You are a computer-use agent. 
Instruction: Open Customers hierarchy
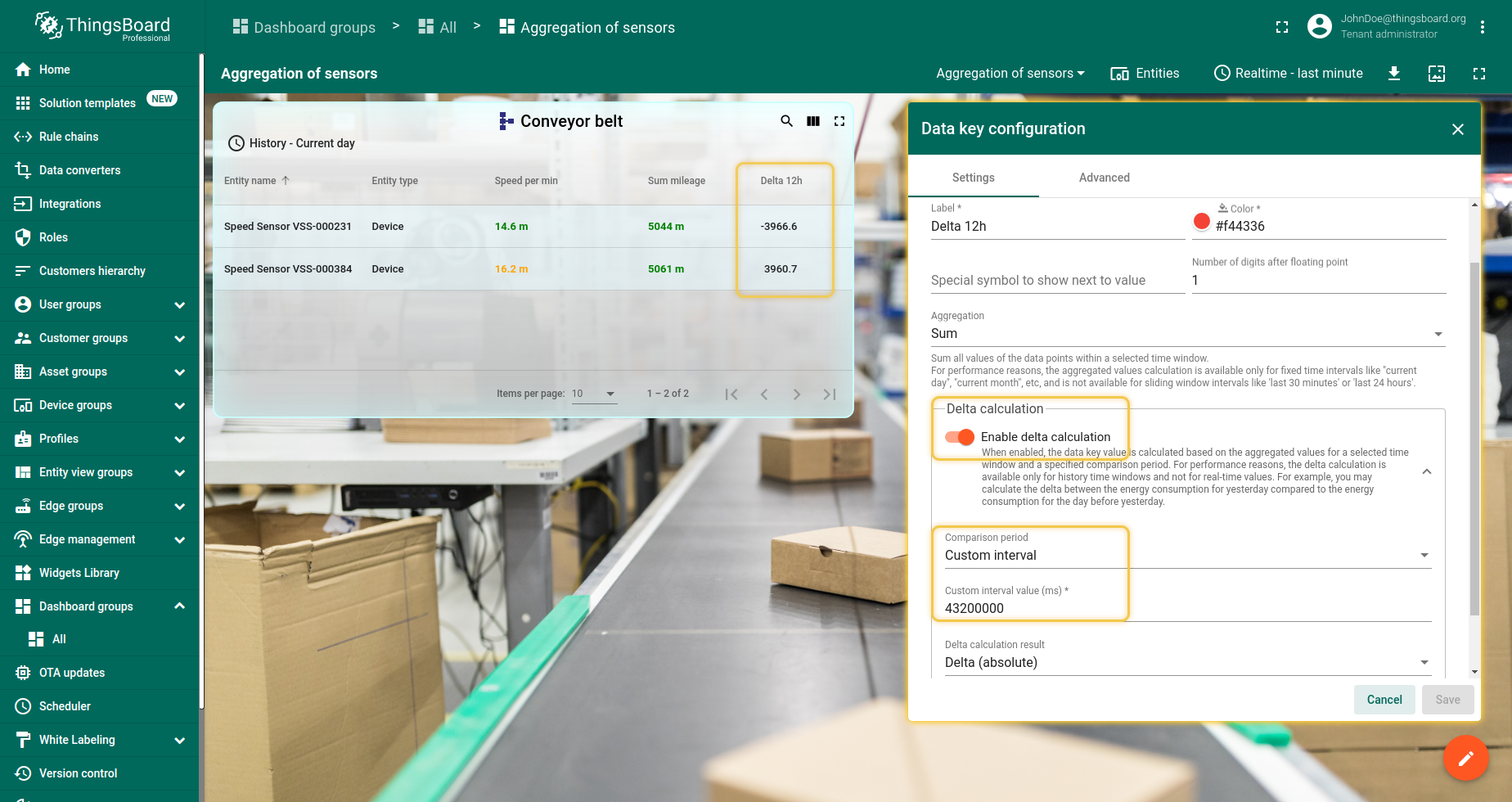[99, 271]
